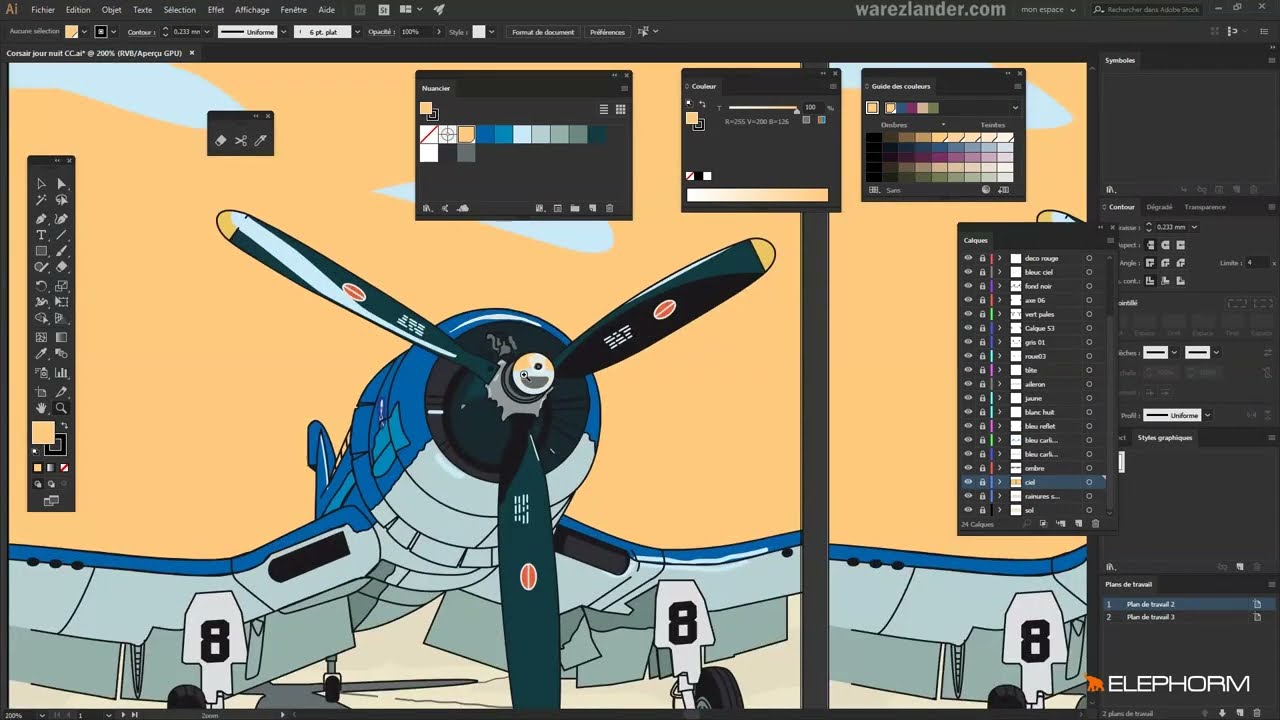Open Profil Uniforme dropdown in Contour panel
The image size is (1280, 720).
coord(1208,415)
